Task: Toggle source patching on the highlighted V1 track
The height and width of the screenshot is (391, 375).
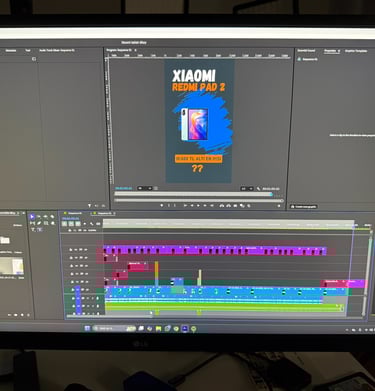Action: 78,290
